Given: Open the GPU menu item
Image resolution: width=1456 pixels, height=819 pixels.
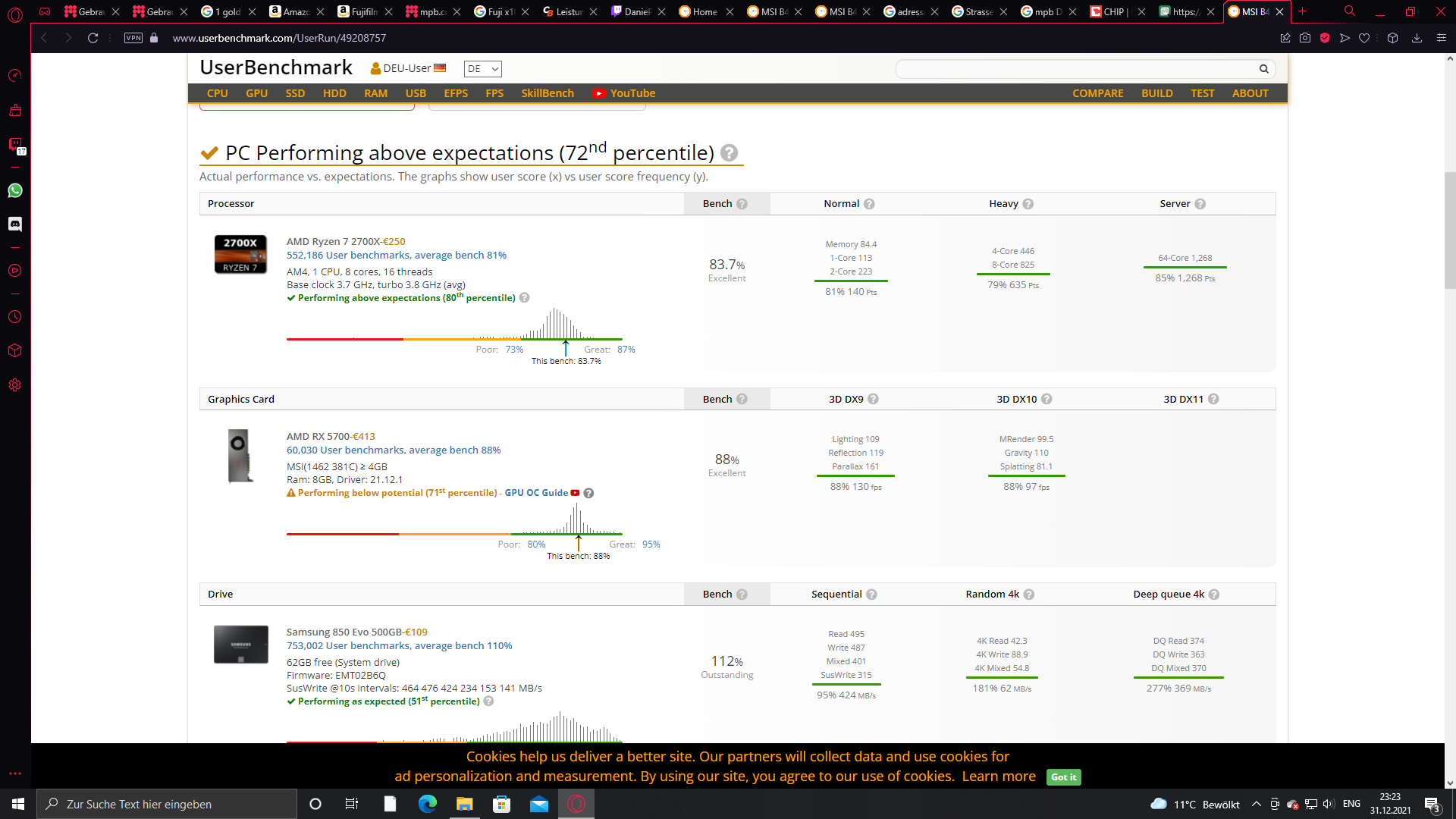Looking at the screenshot, I should click(256, 93).
